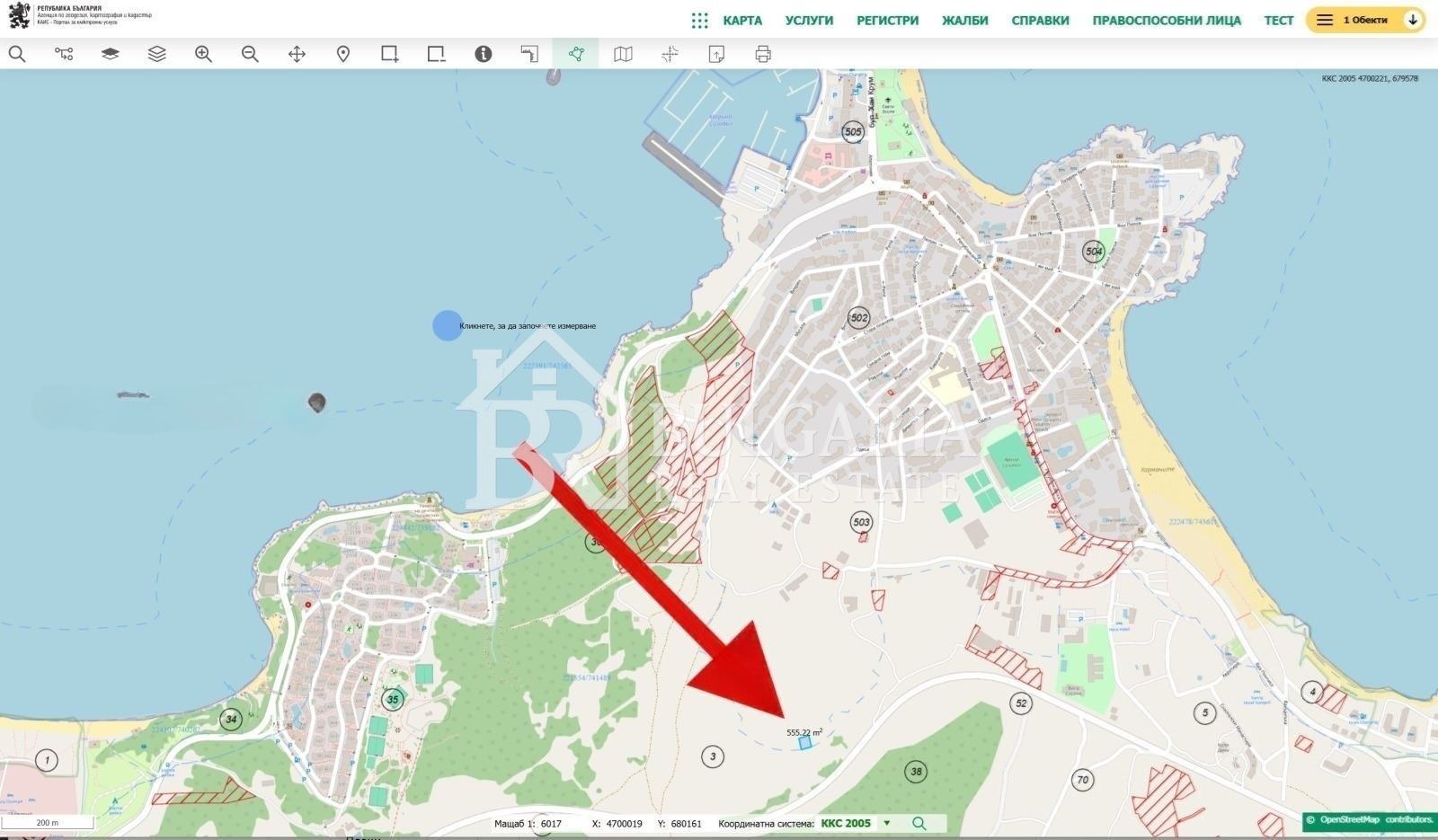Switch to the СПРАВКИ section
The height and width of the screenshot is (840, 1438).
tap(1039, 19)
